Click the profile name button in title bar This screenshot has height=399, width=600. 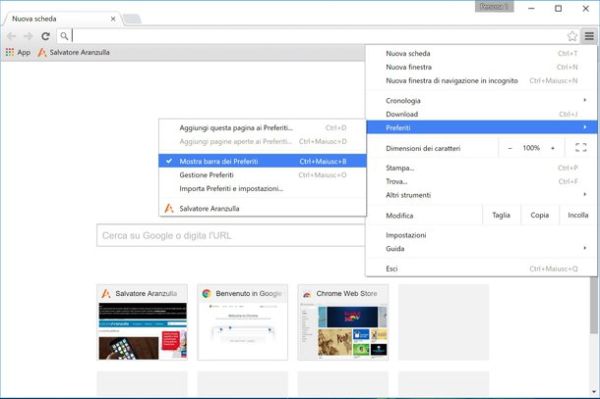click(x=494, y=7)
